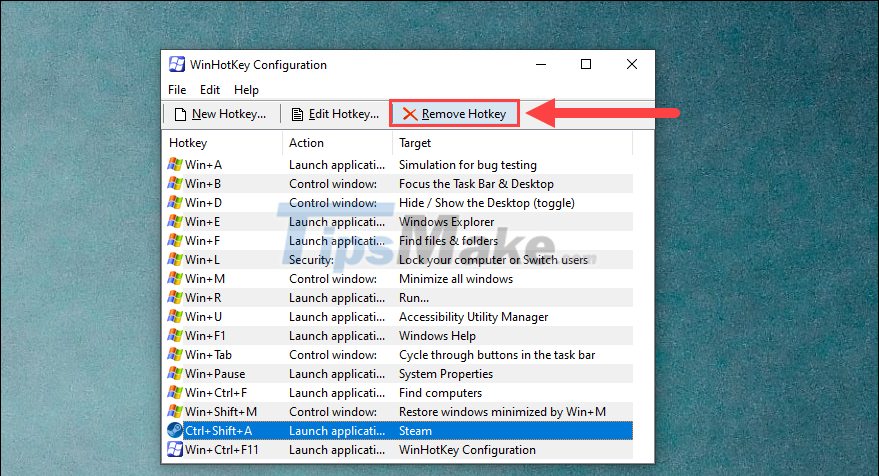Click the Windows flag icon beside Win+M
Viewport: 879px width, 476px height.
pyautogui.click(x=175, y=279)
